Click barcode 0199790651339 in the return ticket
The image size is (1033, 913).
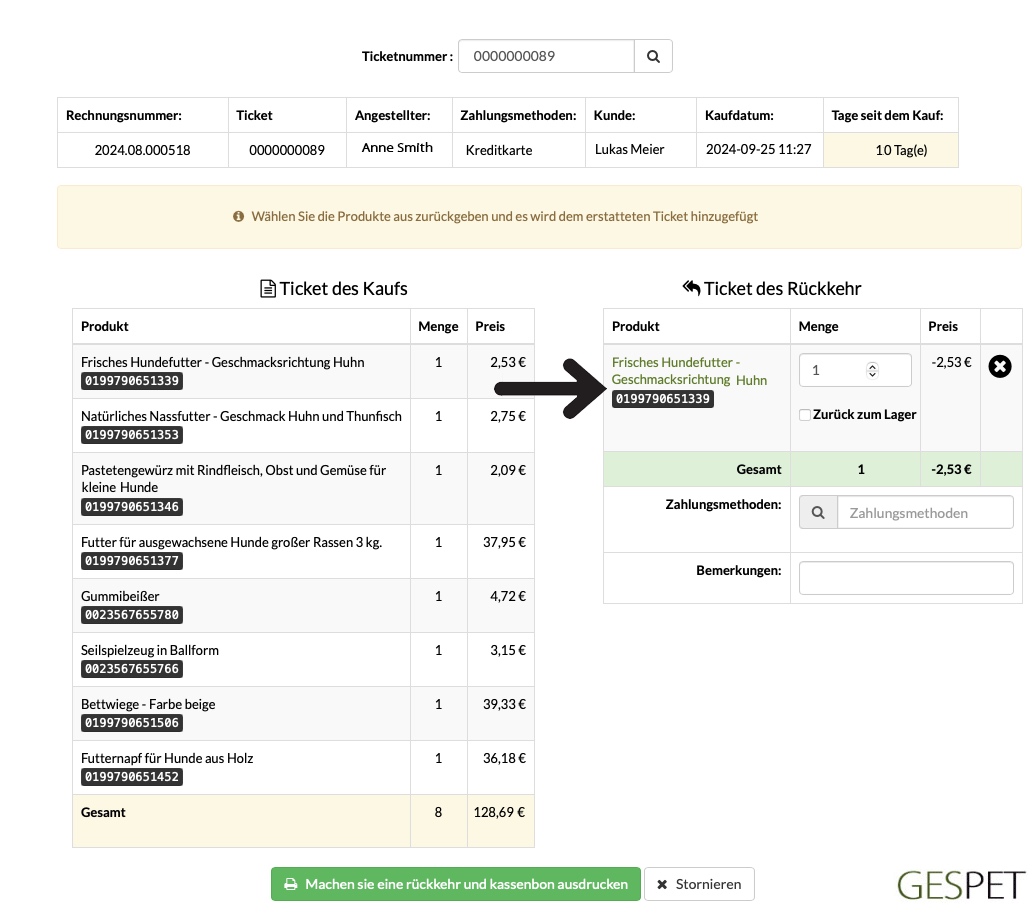663,399
